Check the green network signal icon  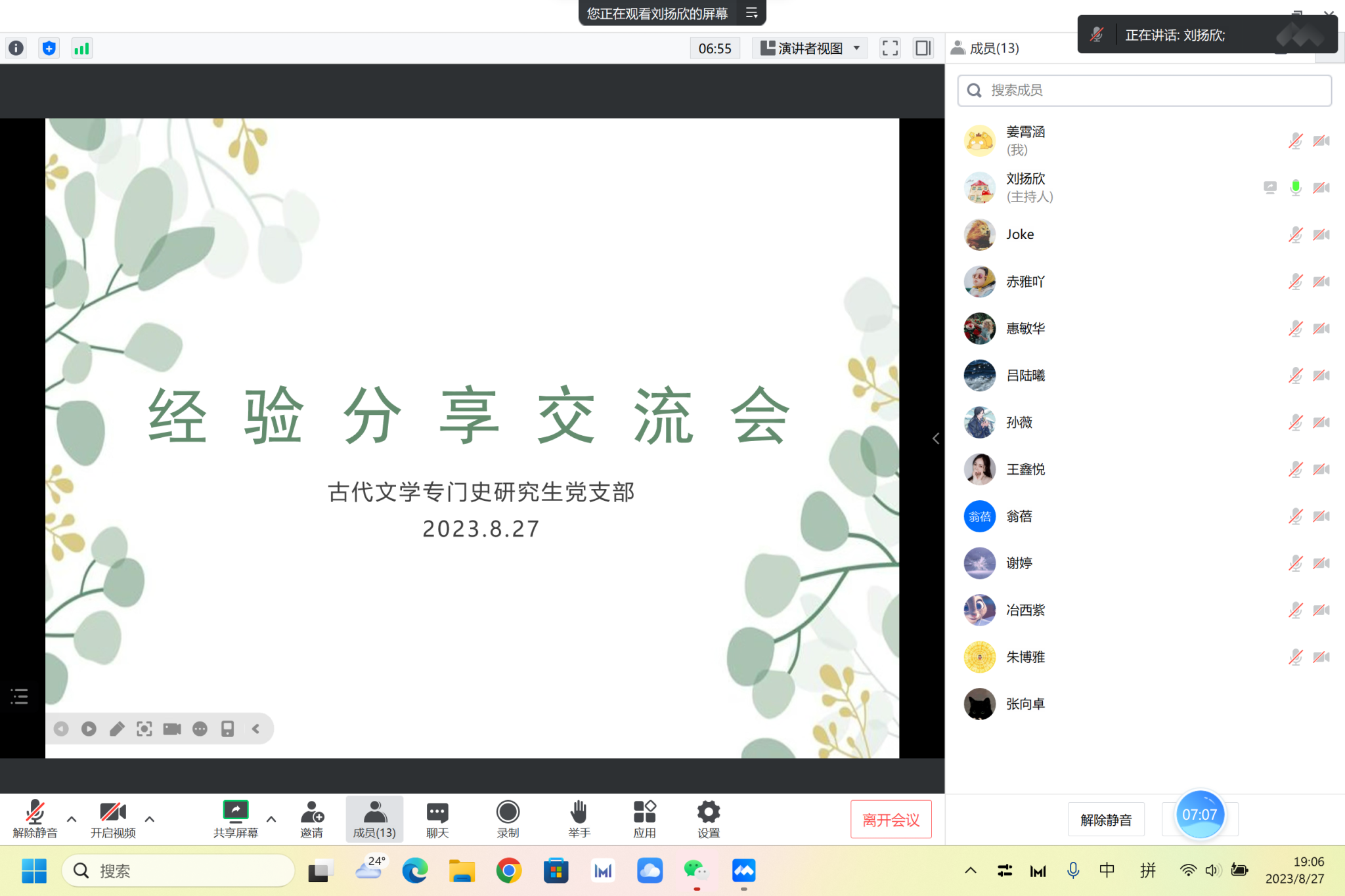tap(81, 48)
